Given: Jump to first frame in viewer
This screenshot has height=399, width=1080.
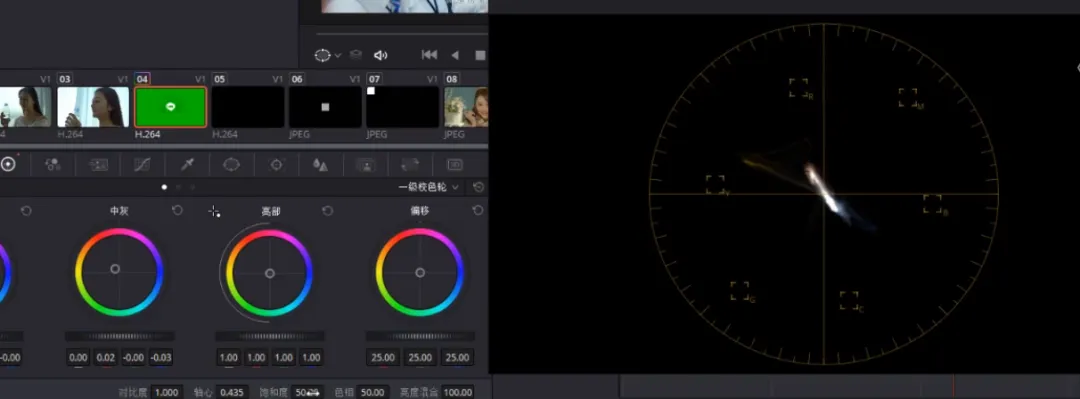Looking at the screenshot, I should [x=429, y=55].
